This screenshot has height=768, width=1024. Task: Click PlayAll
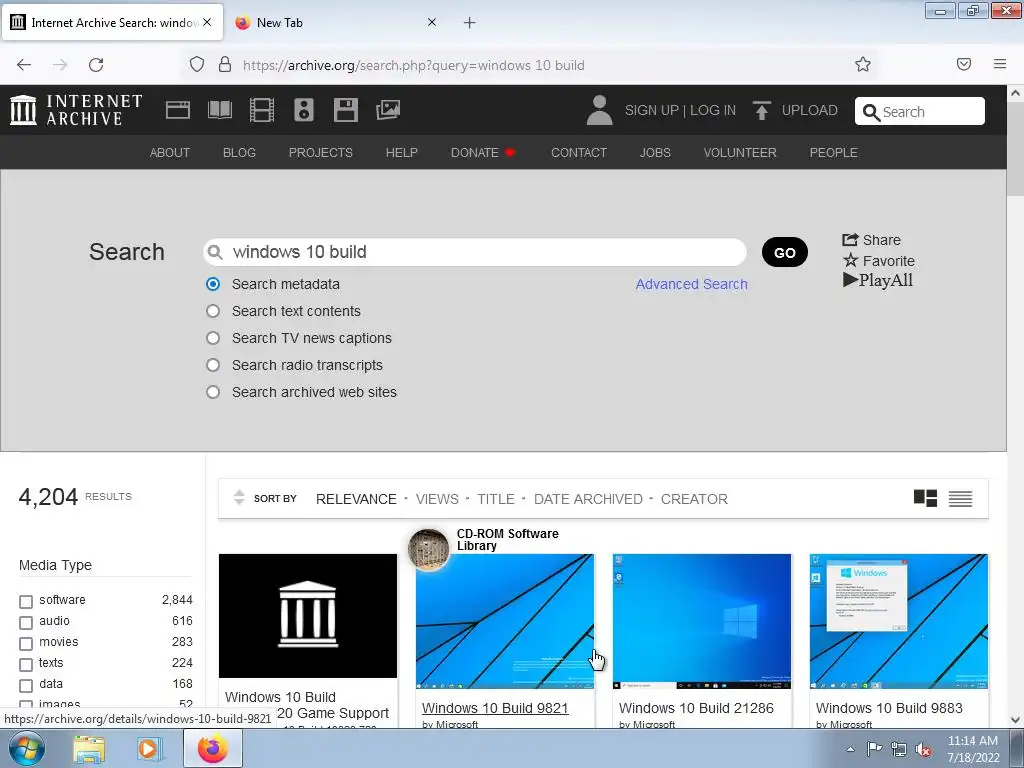[x=878, y=280]
